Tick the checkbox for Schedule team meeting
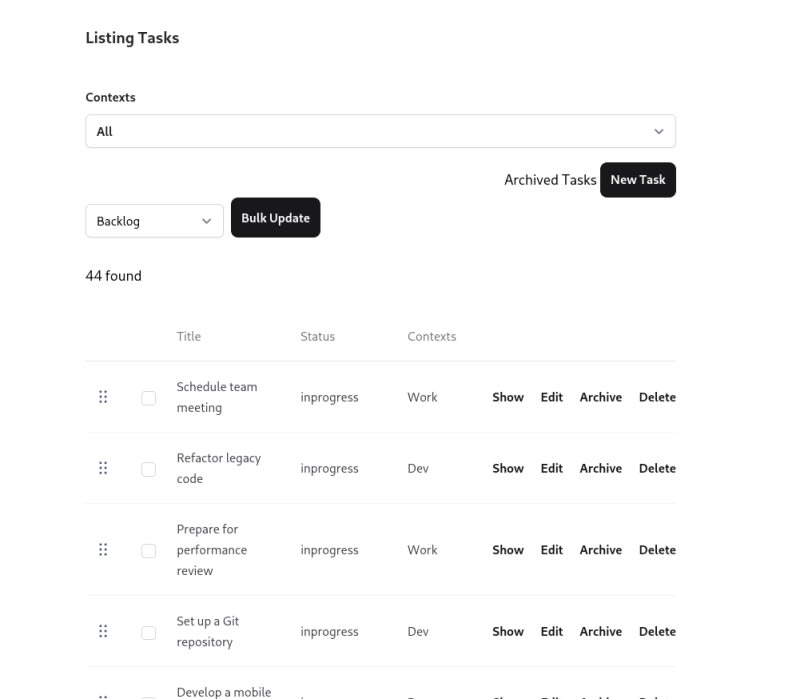The height and width of the screenshot is (699, 800). click(148, 398)
